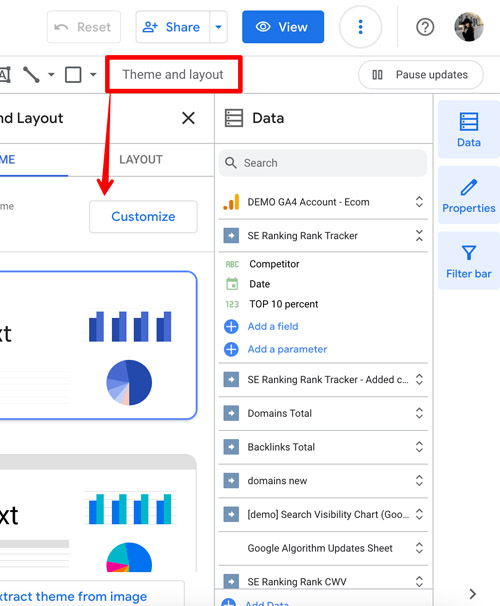Select the line drawing tool
The height and width of the screenshot is (606, 500).
coord(31,75)
